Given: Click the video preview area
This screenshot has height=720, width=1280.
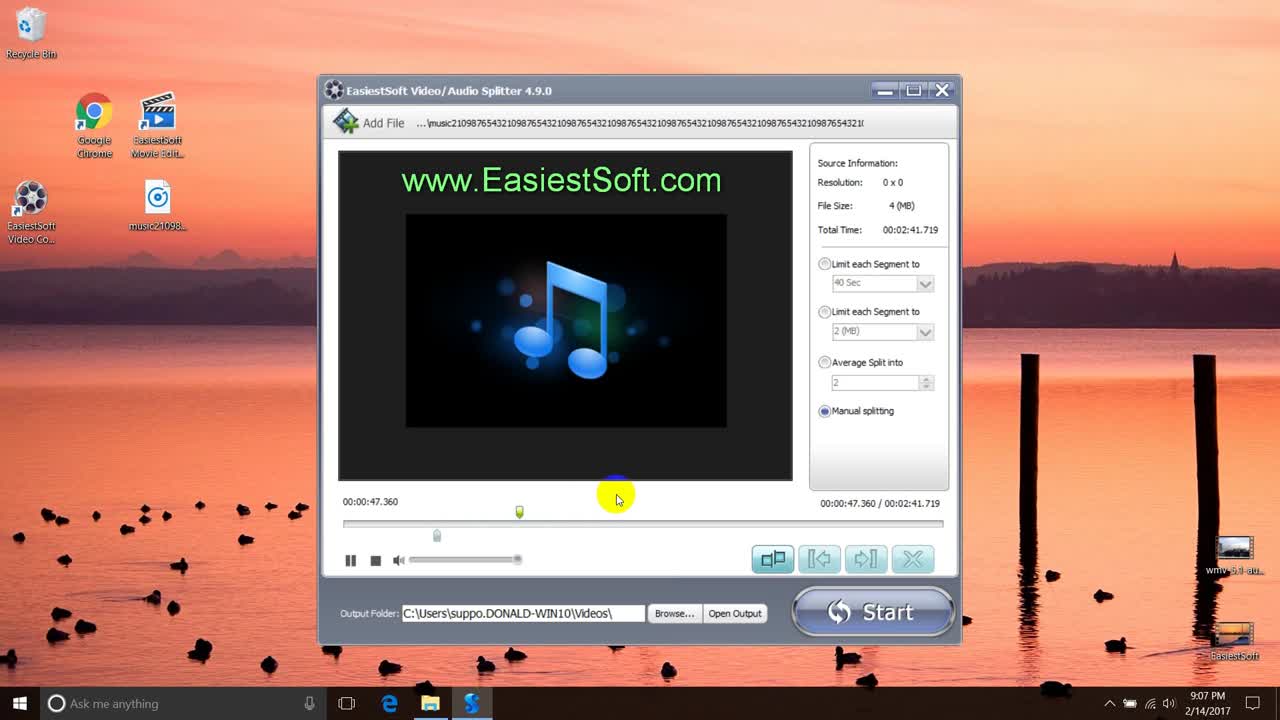Looking at the screenshot, I should tap(565, 316).
